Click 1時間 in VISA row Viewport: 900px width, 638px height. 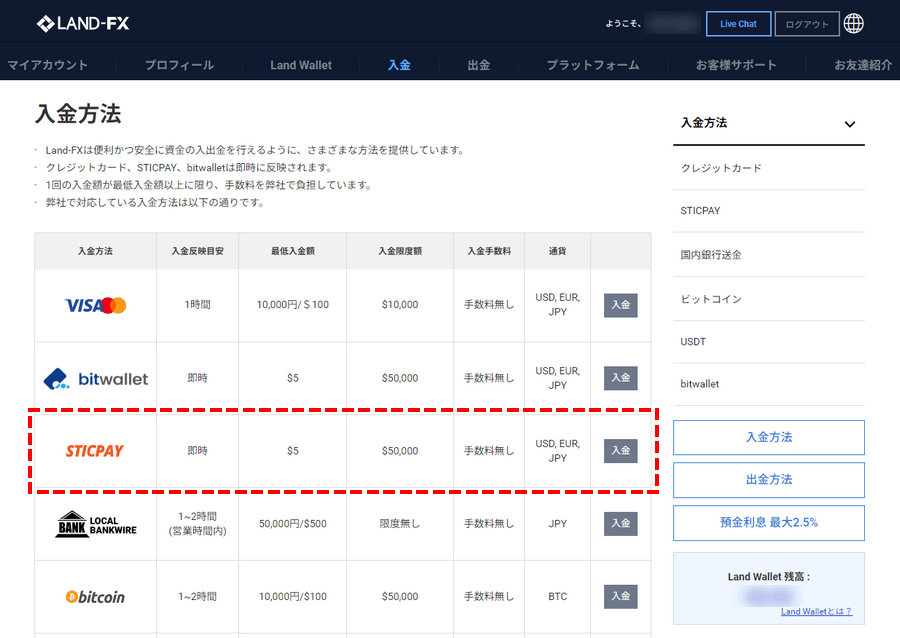pos(197,305)
